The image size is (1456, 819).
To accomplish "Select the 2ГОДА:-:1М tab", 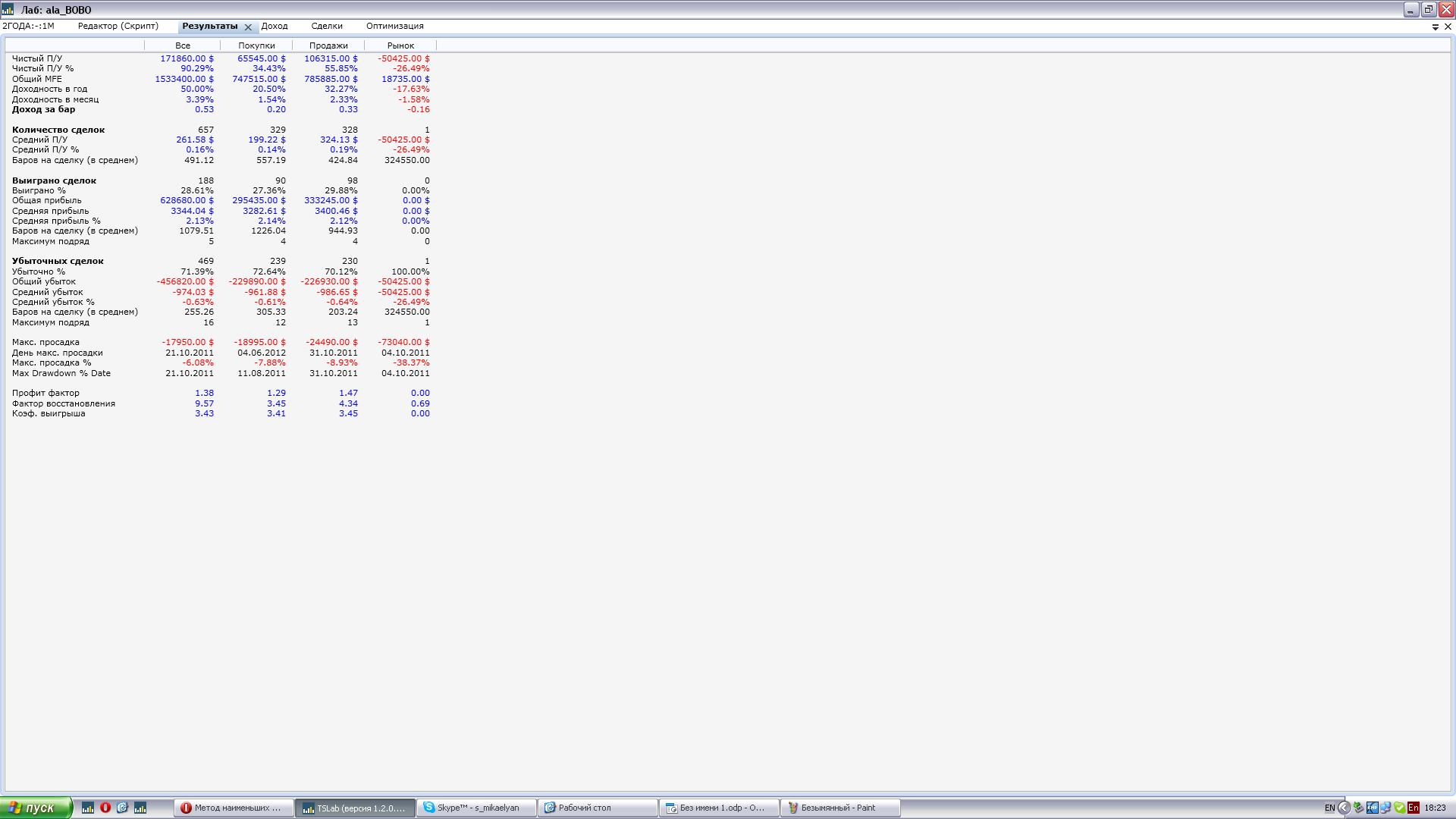I will point(29,26).
